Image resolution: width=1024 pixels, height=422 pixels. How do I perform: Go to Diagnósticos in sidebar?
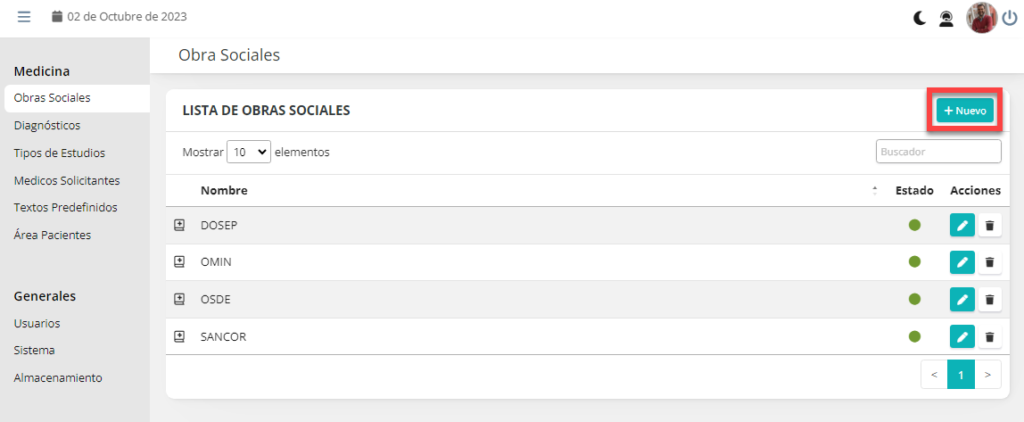[47, 126]
